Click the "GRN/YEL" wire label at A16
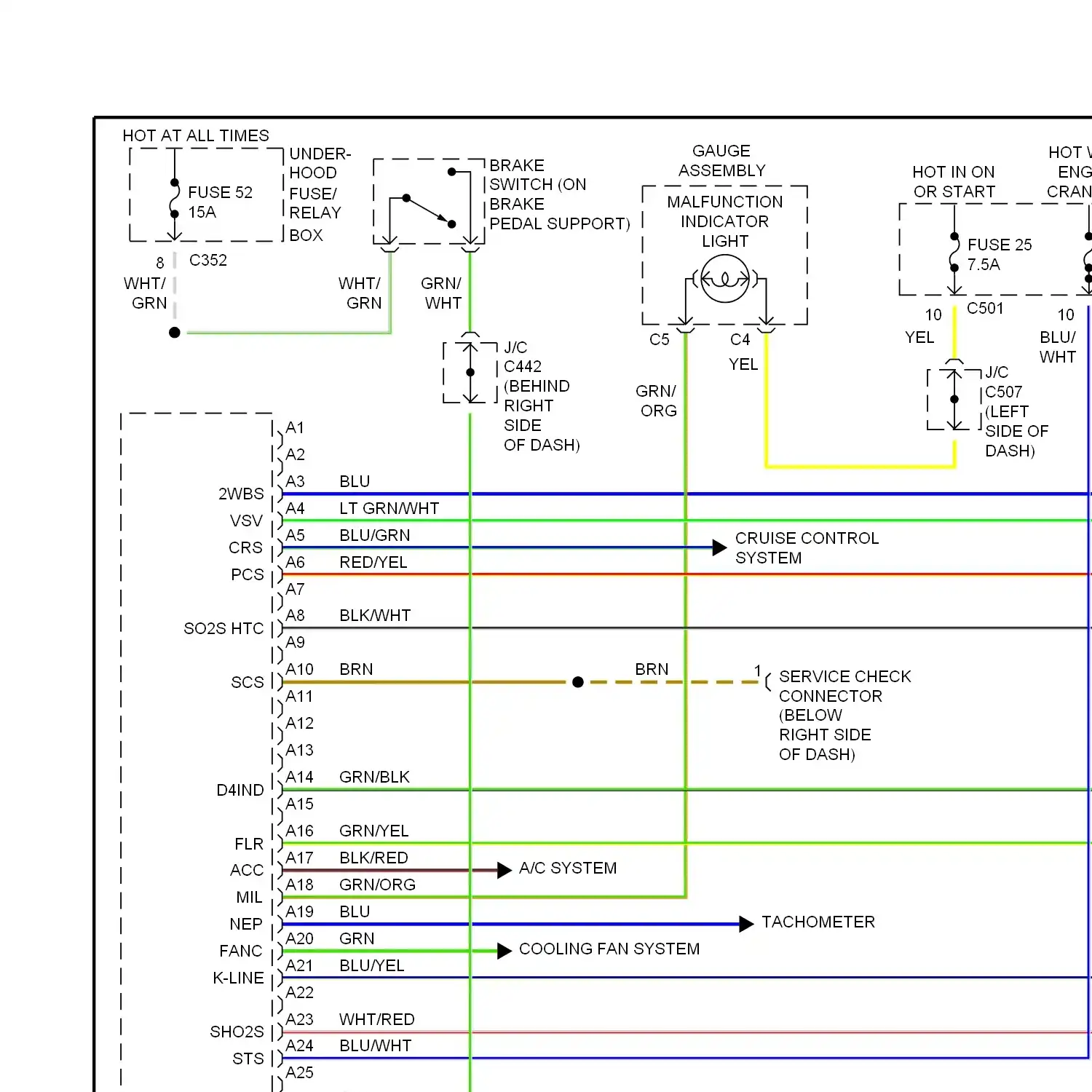The height and width of the screenshot is (1092, 1092). click(374, 831)
